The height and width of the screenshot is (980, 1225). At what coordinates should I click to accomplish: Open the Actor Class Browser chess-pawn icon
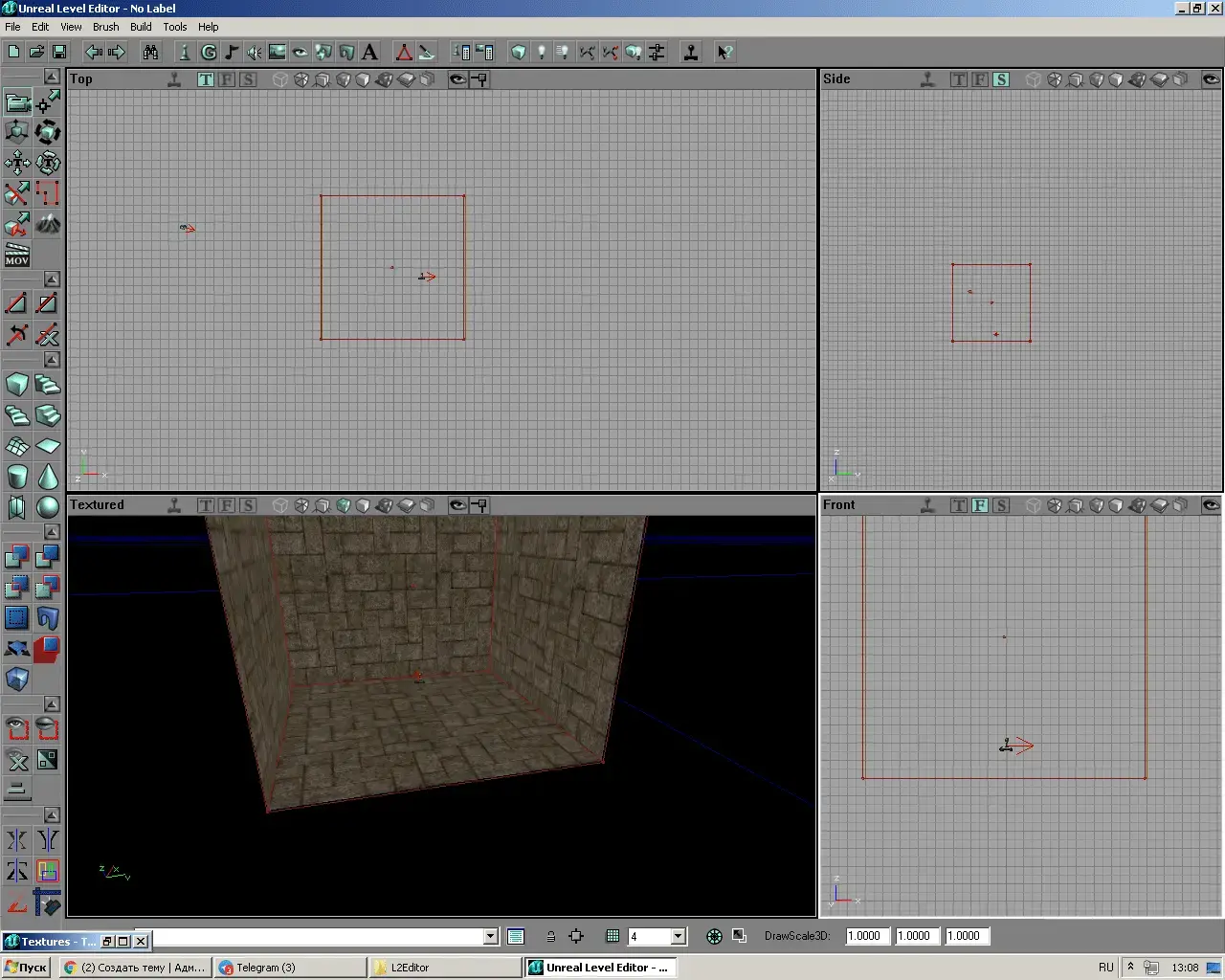(185, 52)
